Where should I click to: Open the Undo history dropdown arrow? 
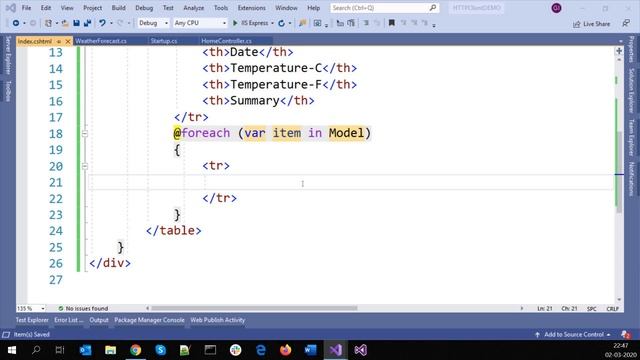[111, 23]
